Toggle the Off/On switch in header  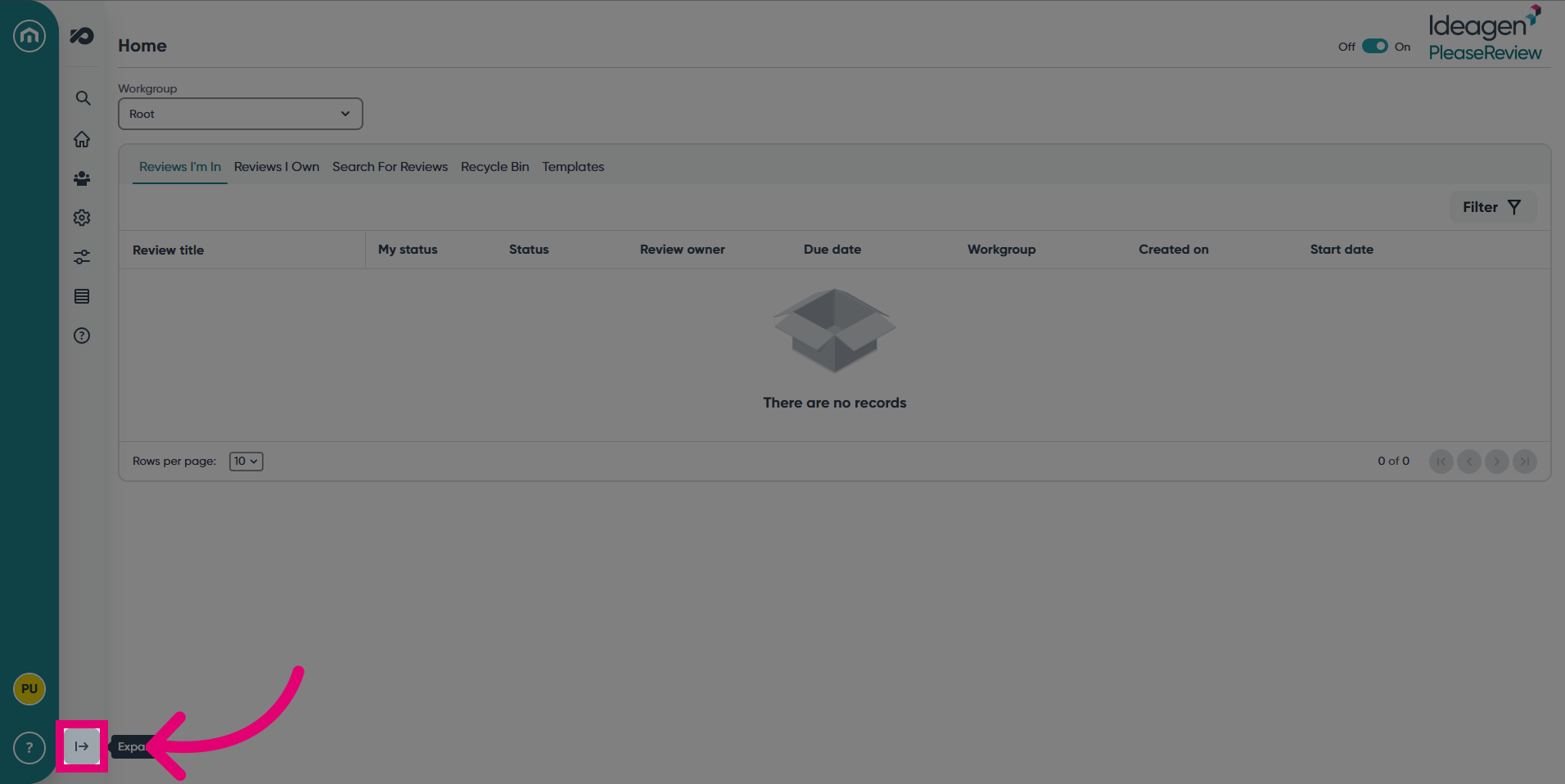pos(1375,47)
